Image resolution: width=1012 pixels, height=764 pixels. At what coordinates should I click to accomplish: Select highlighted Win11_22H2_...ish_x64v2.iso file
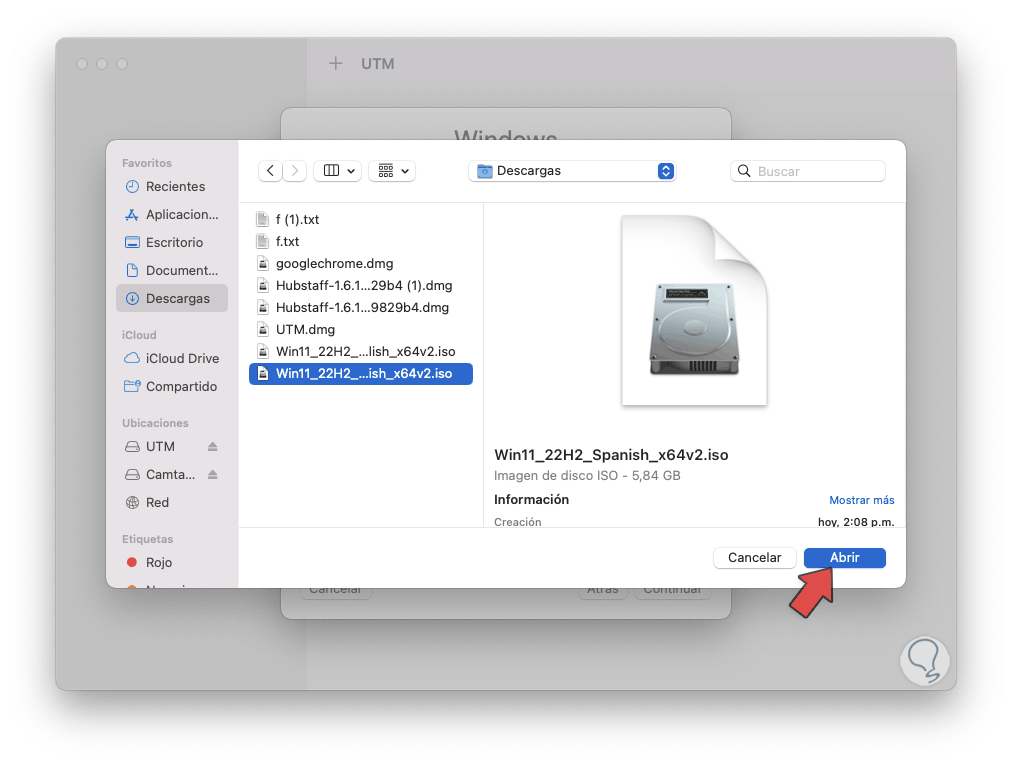pos(361,374)
